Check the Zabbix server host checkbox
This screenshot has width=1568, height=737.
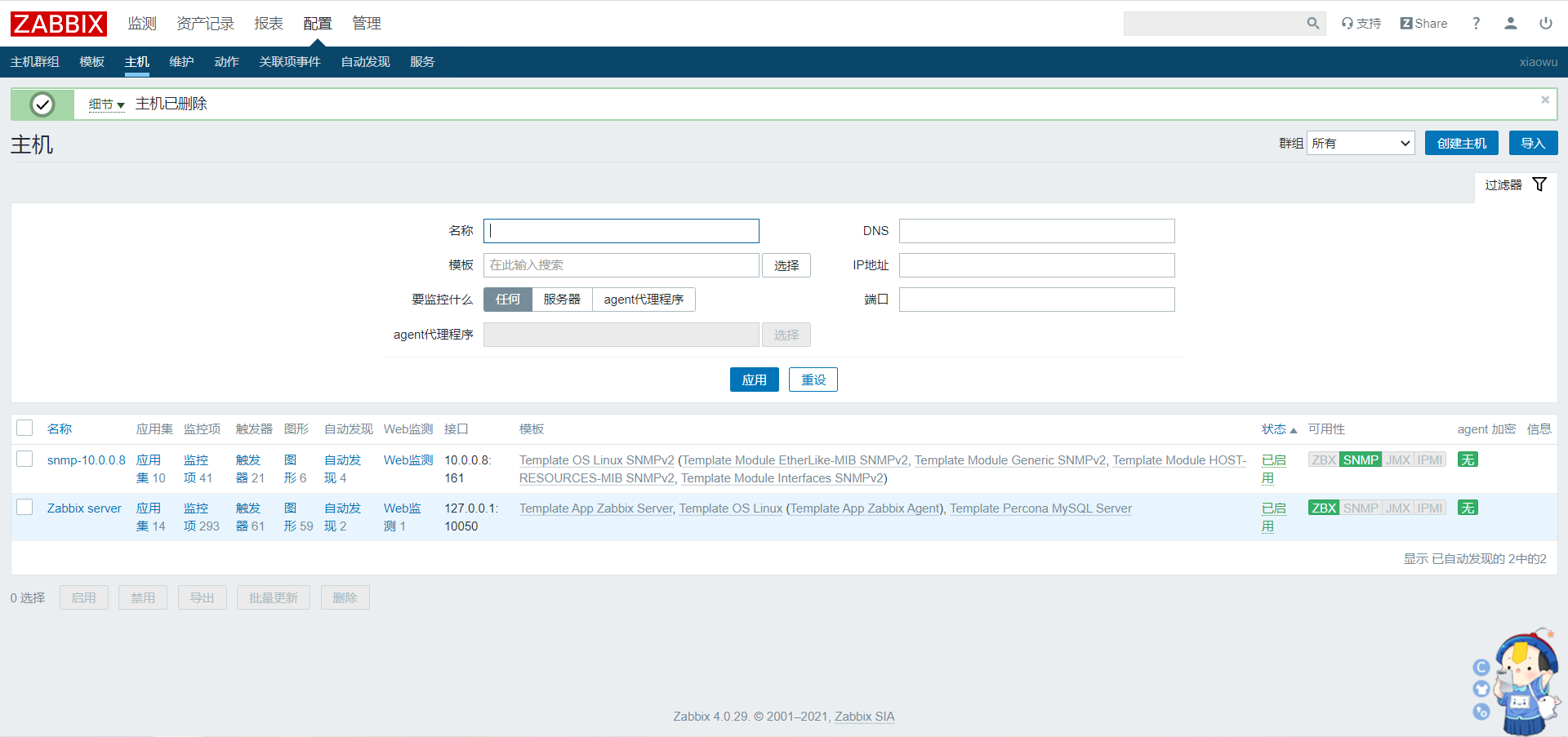[x=25, y=508]
